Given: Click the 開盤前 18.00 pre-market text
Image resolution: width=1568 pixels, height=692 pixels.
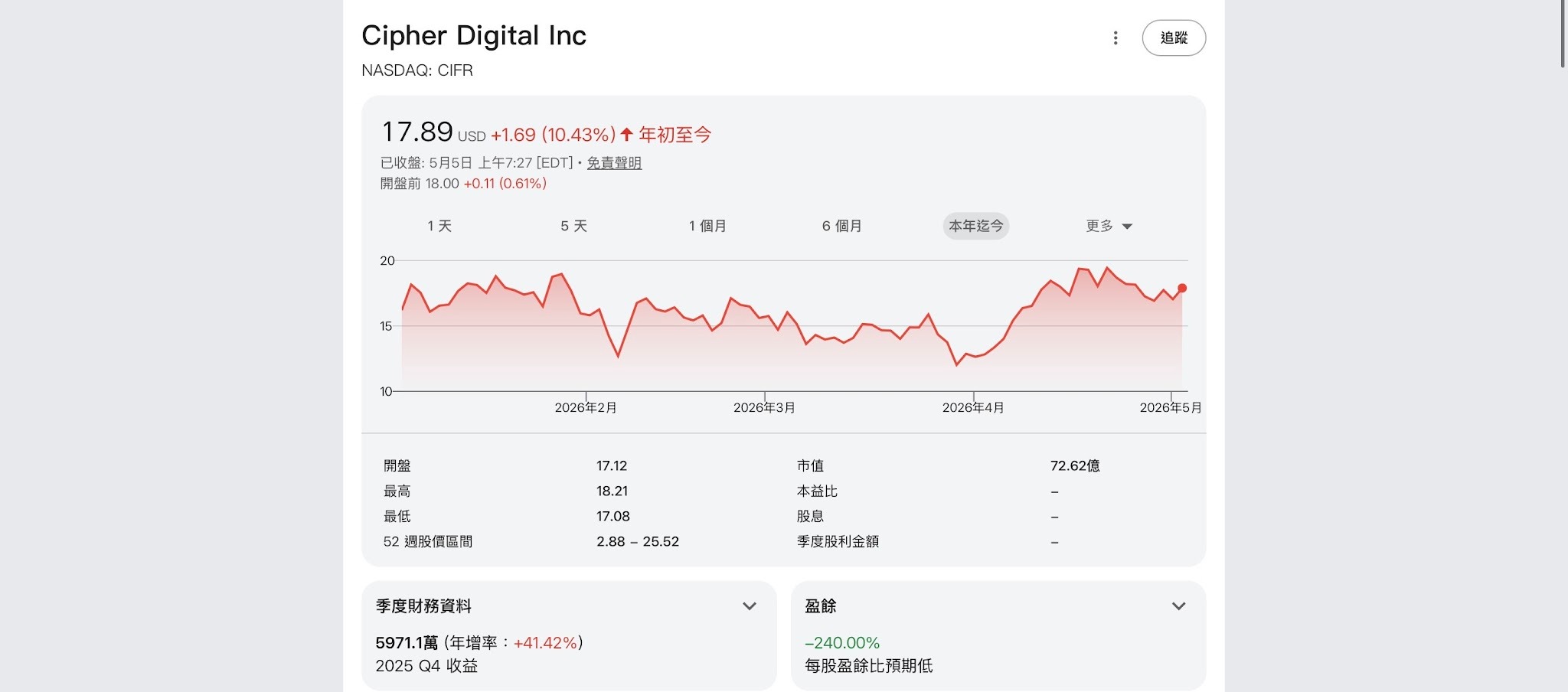Looking at the screenshot, I should pyautogui.click(x=420, y=184).
